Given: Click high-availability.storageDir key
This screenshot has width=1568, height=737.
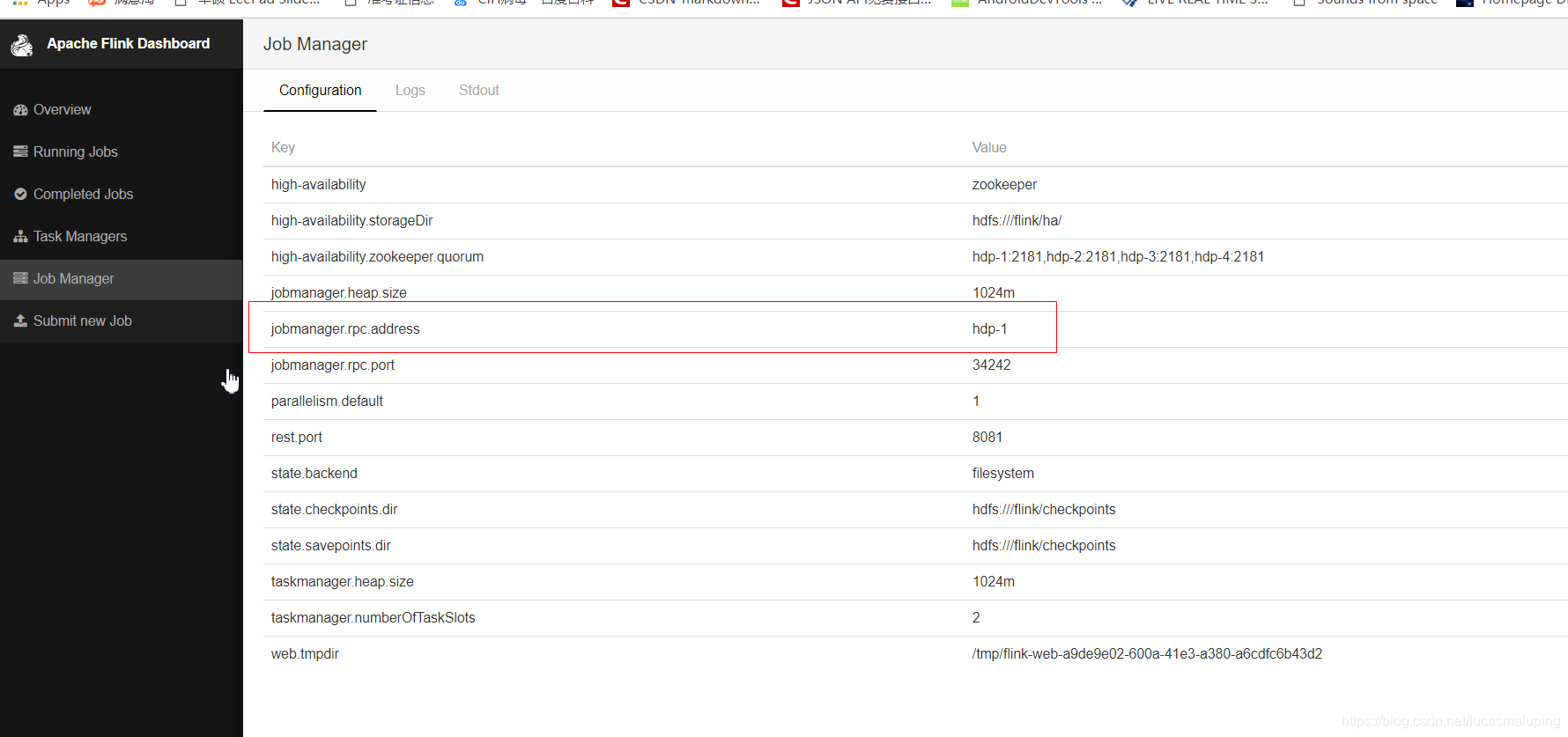Looking at the screenshot, I should (352, 220).
